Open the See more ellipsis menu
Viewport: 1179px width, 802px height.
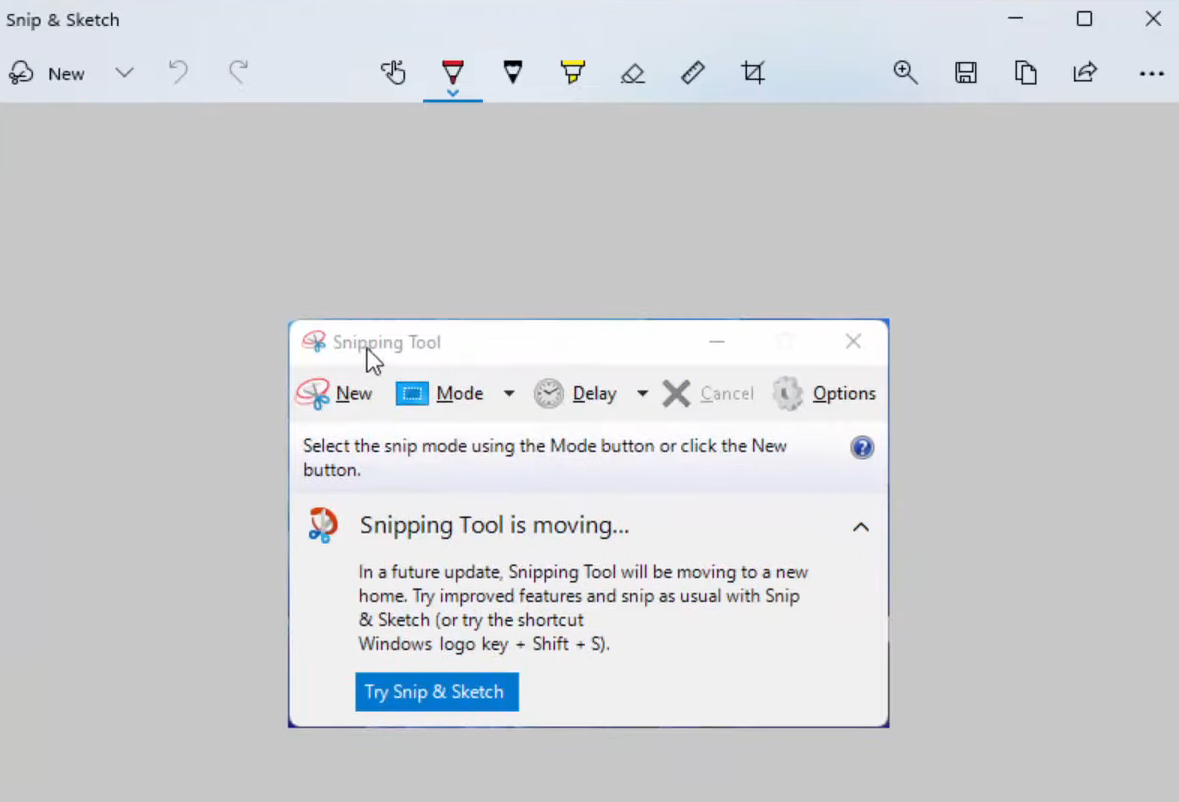click(1151, 73)
